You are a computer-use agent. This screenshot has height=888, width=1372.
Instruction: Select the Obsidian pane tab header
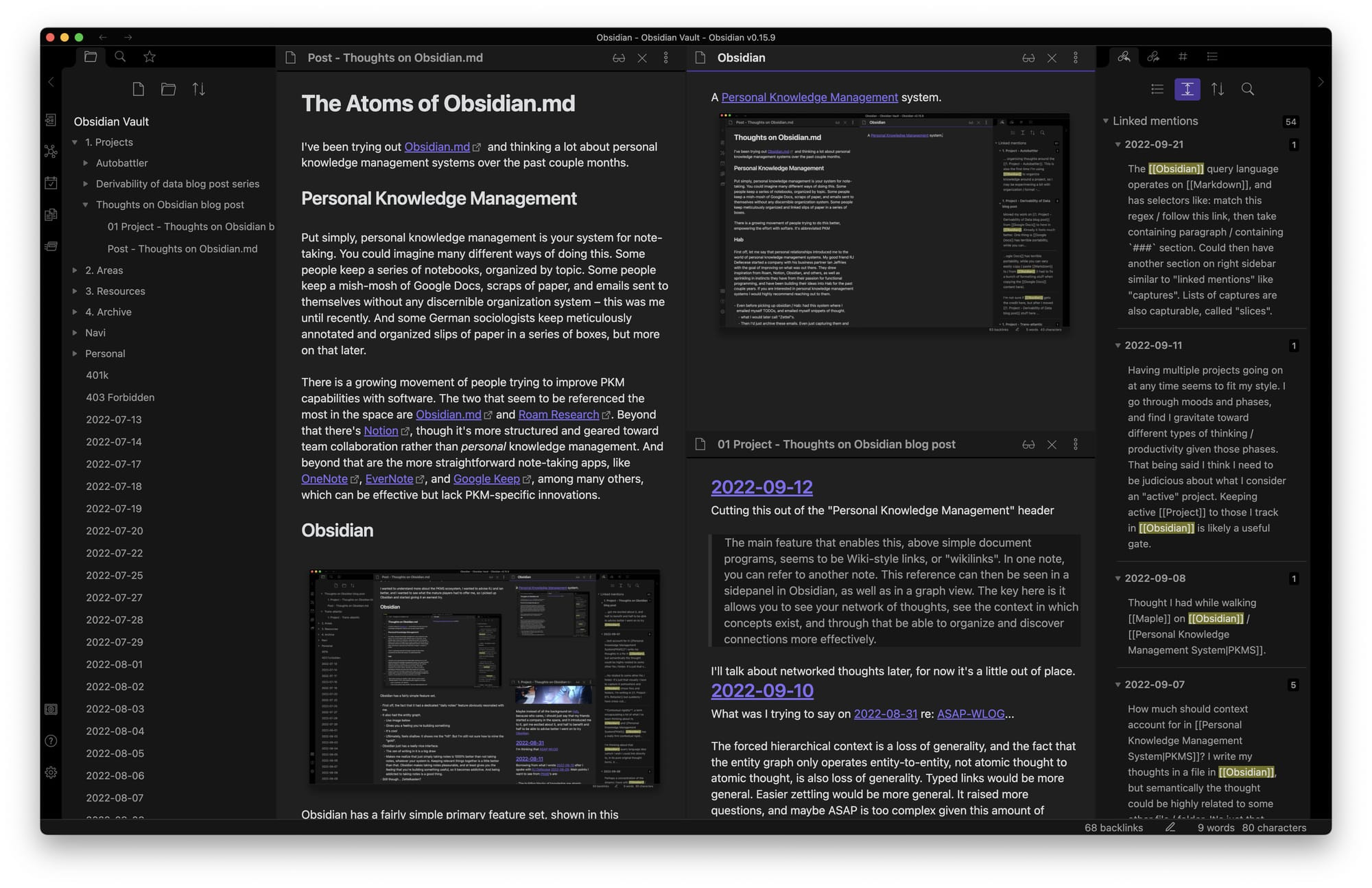click(x=741, y=58)
